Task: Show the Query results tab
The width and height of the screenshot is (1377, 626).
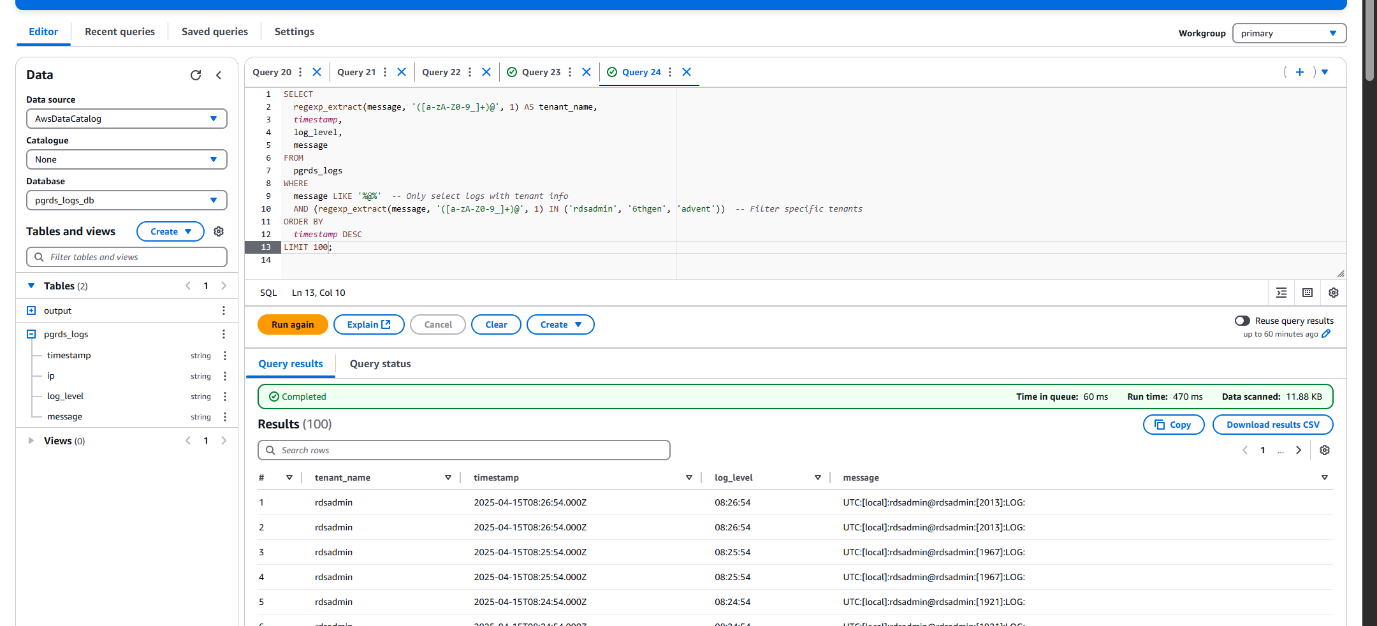Action: [x=291, y=364]
